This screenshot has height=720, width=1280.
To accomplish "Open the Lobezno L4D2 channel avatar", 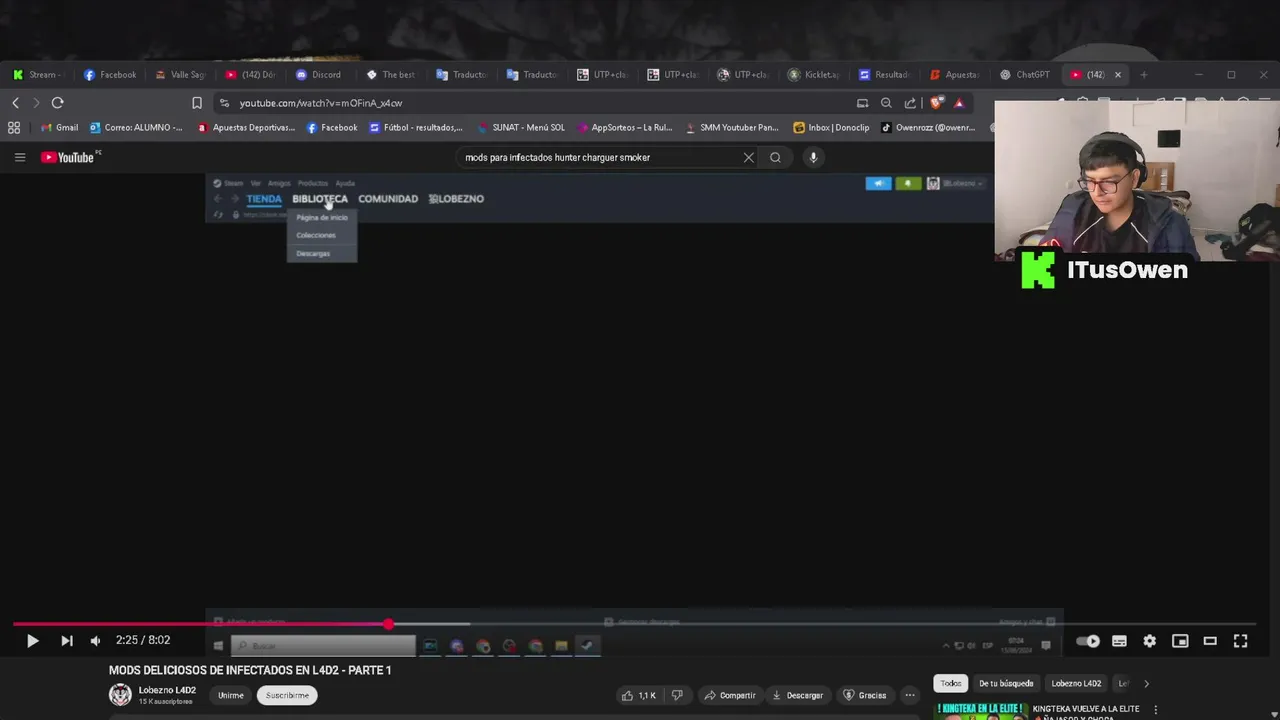I will tap(120, 695).
